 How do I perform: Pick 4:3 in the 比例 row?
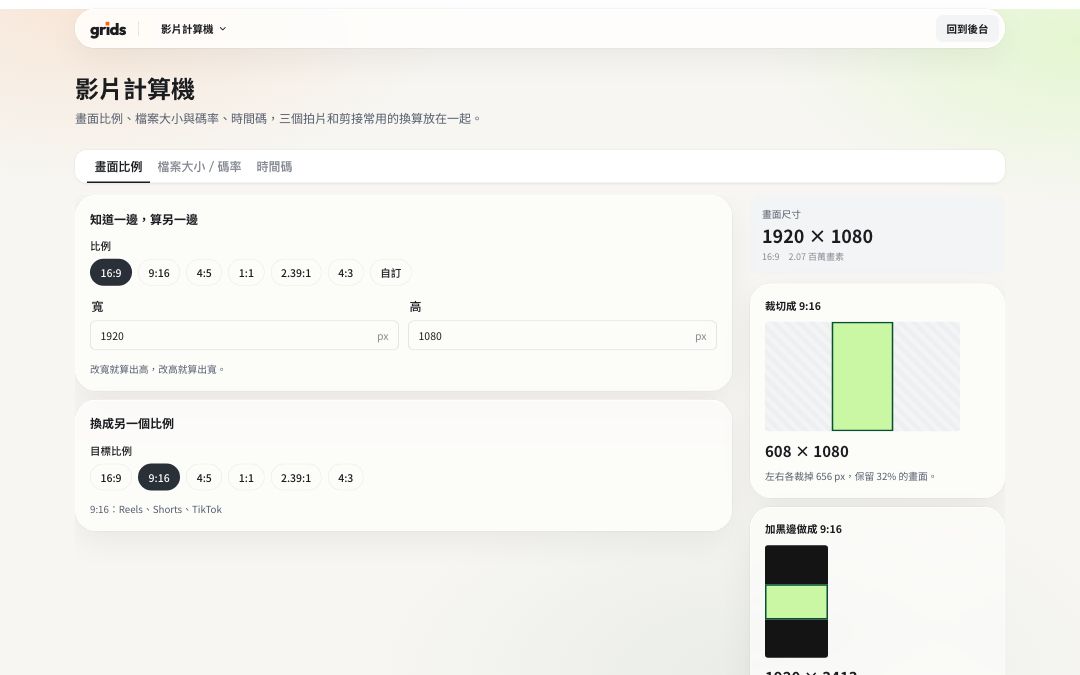click(346, 273)
